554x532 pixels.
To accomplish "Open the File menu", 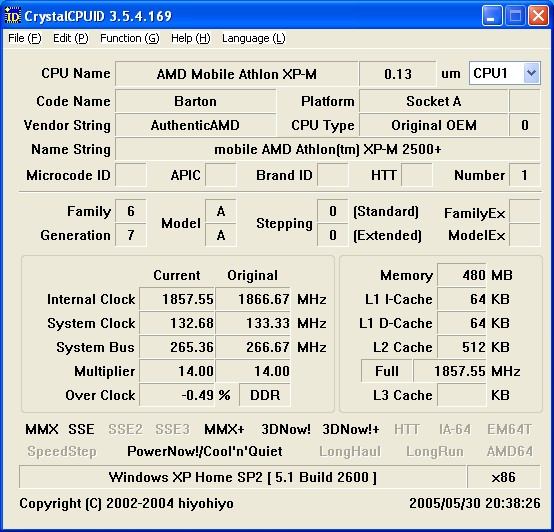I will point(25,38).
